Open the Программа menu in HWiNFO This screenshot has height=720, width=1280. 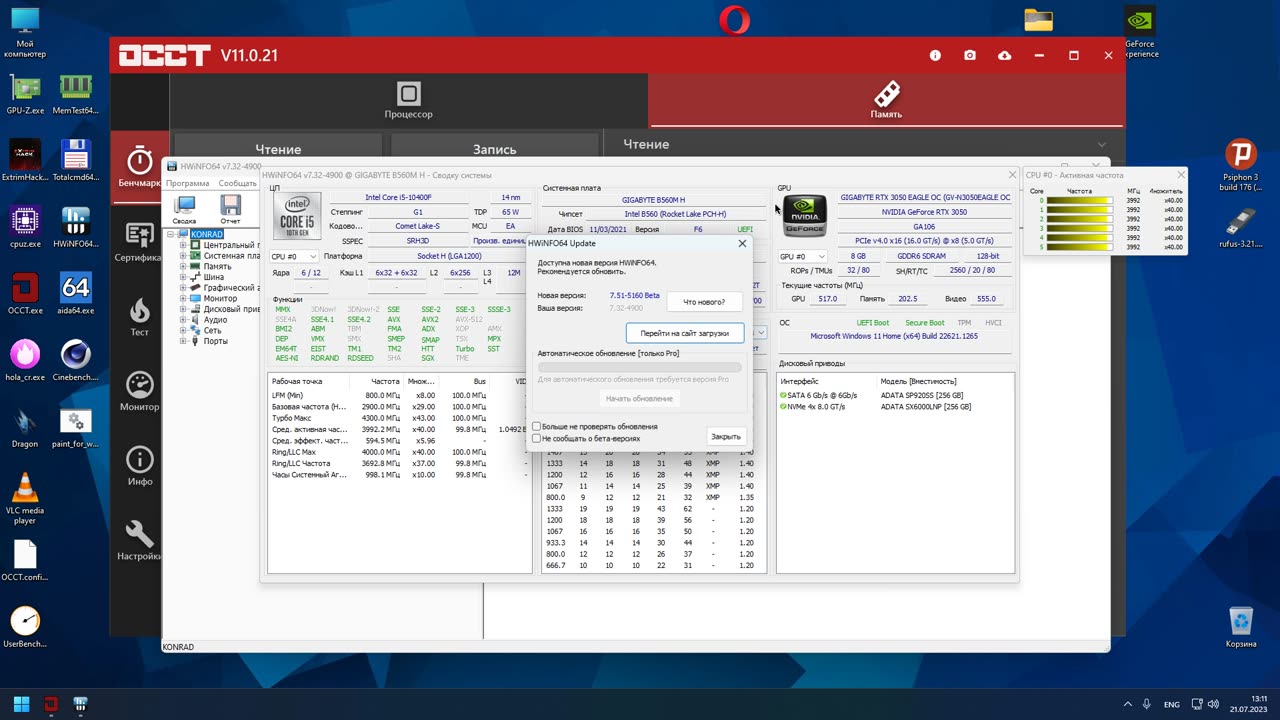coord(188,183)
